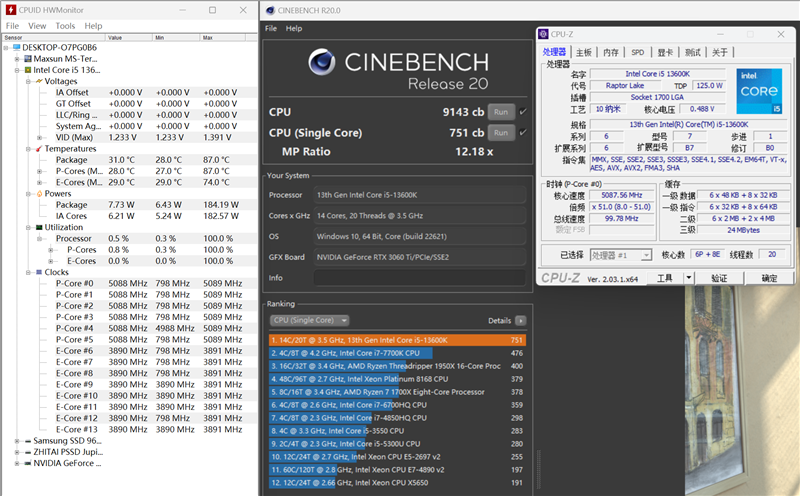Click the 确定 button in CPU-Z

769,278
